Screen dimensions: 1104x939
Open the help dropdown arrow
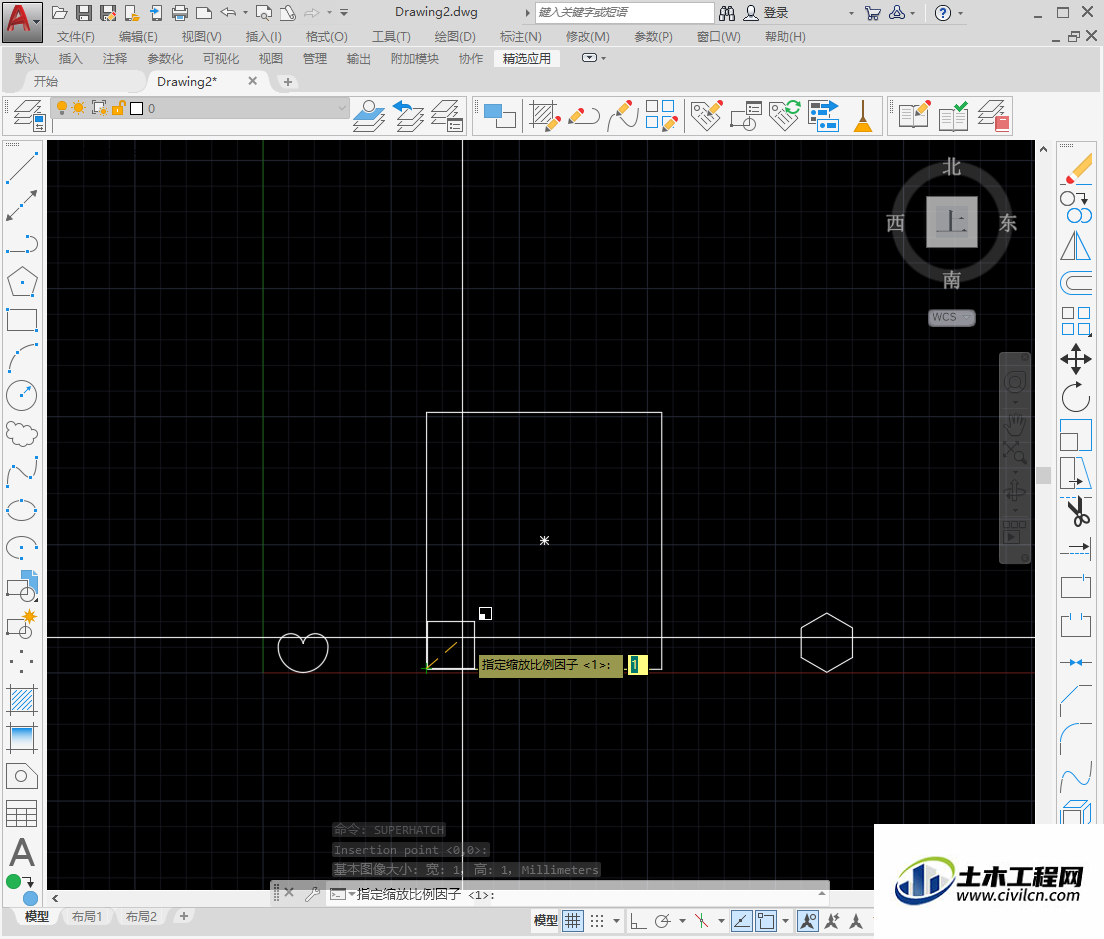[960, 13]
